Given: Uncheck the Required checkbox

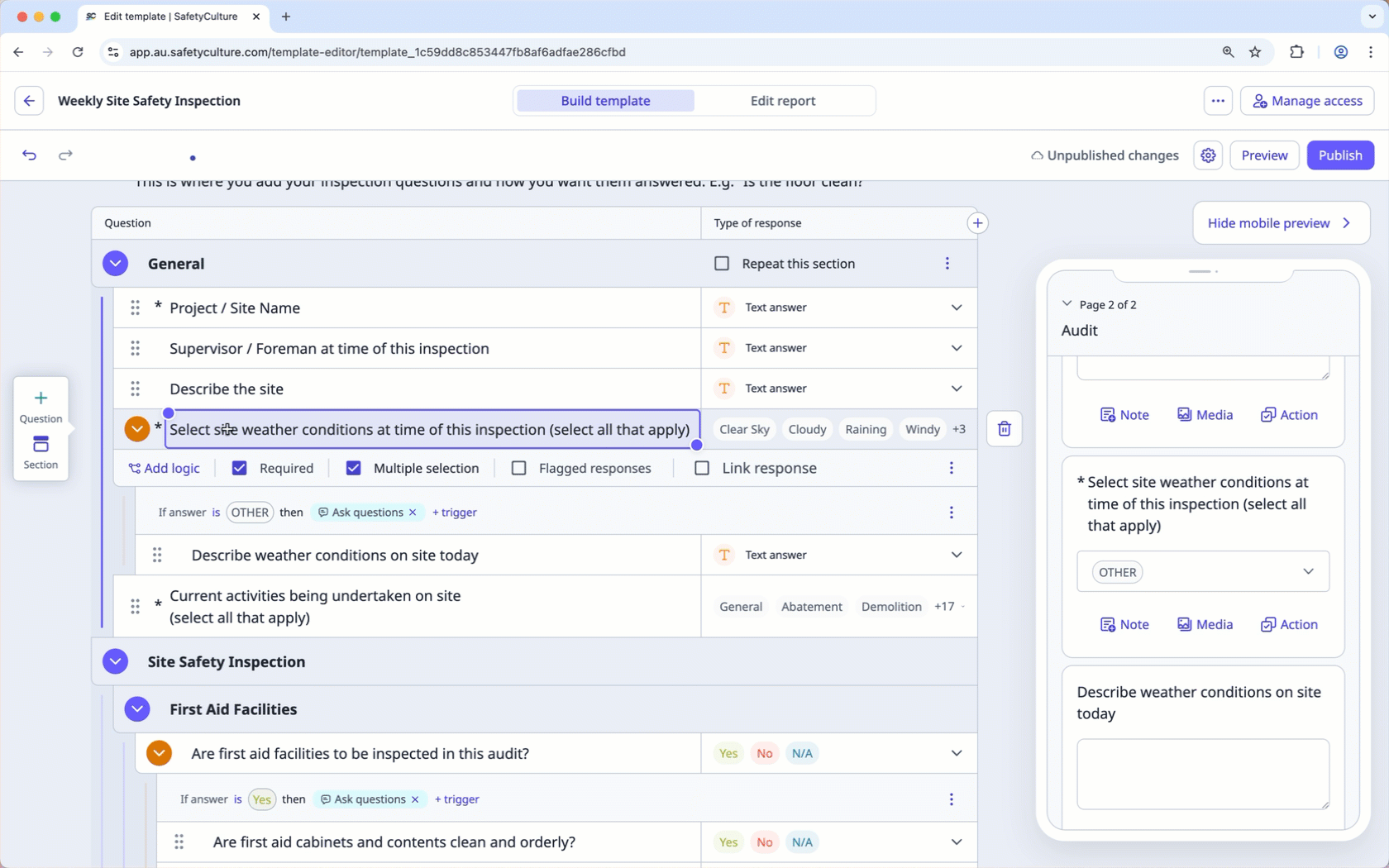Looking at the screenshot, I should pyautogui.click(x=240, y=468).
